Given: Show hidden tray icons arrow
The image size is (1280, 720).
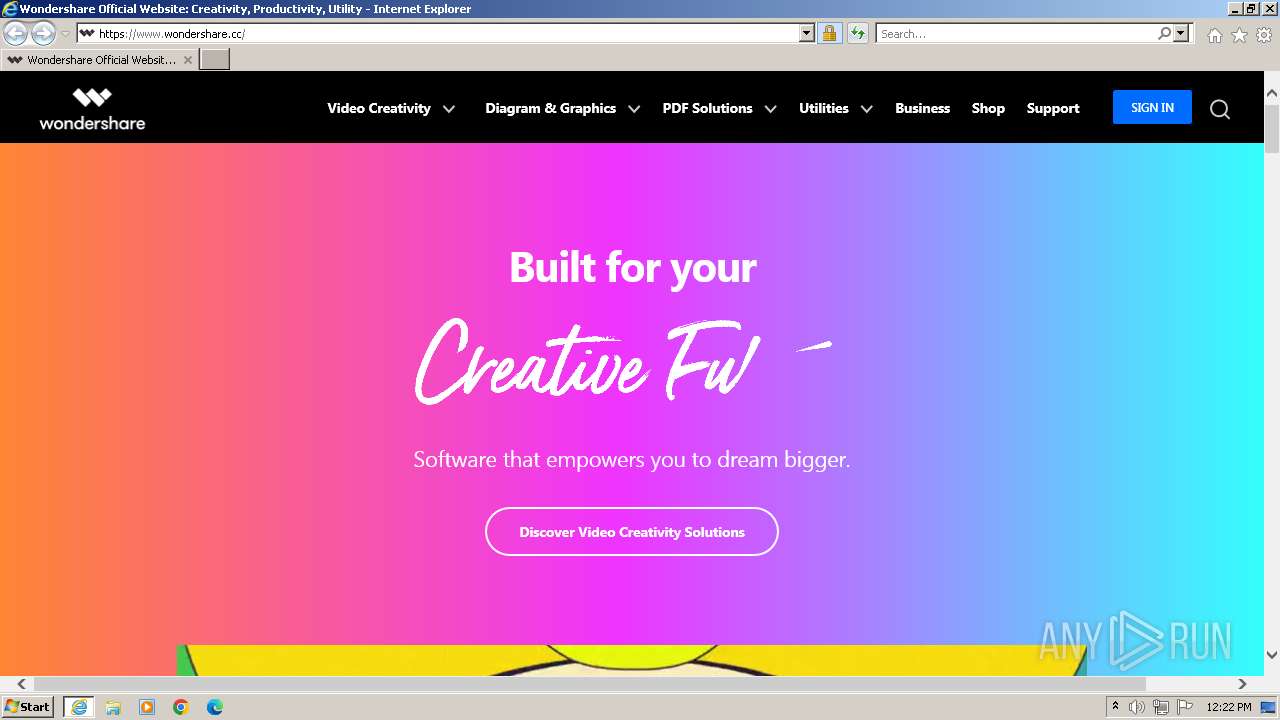Looking at the screenshot, I should pyautogui.click(x=1116, y=707).
